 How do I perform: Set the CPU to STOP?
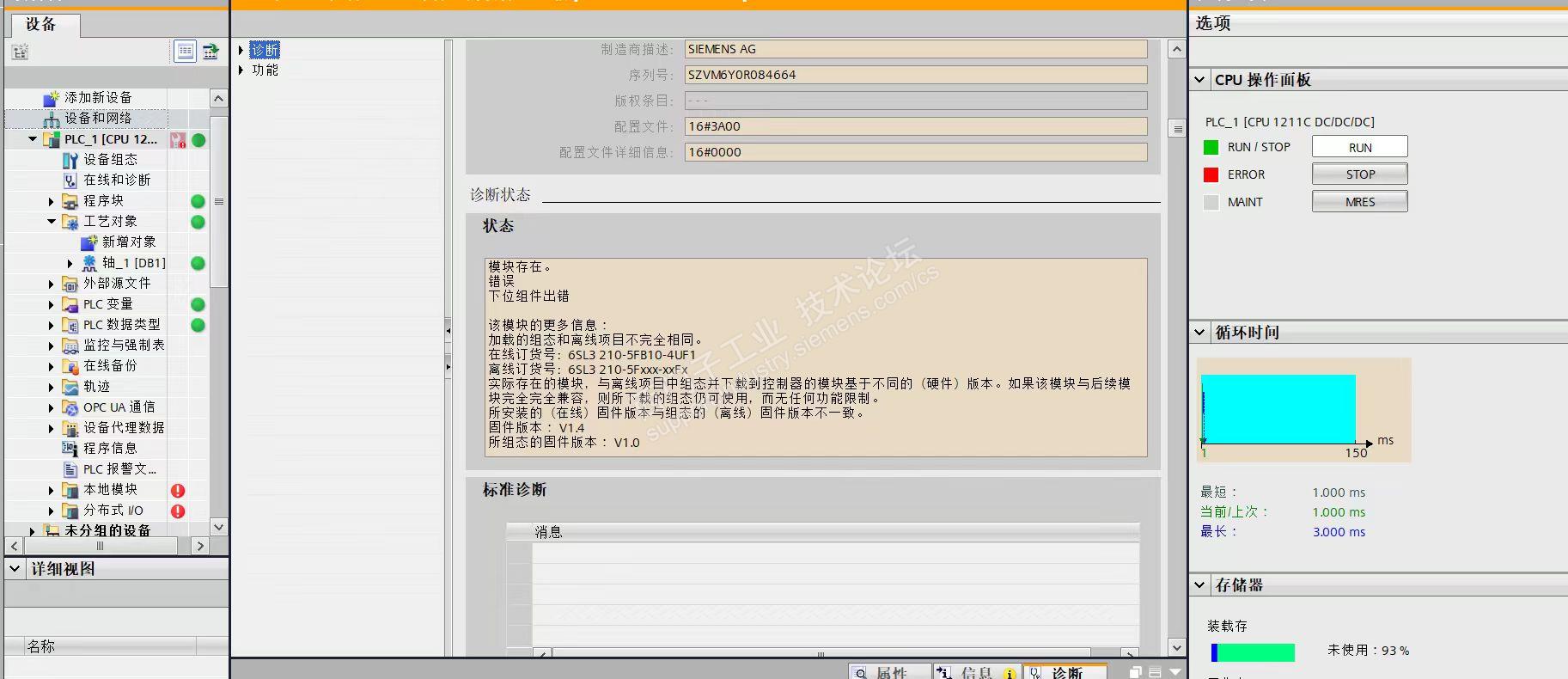1360,174
